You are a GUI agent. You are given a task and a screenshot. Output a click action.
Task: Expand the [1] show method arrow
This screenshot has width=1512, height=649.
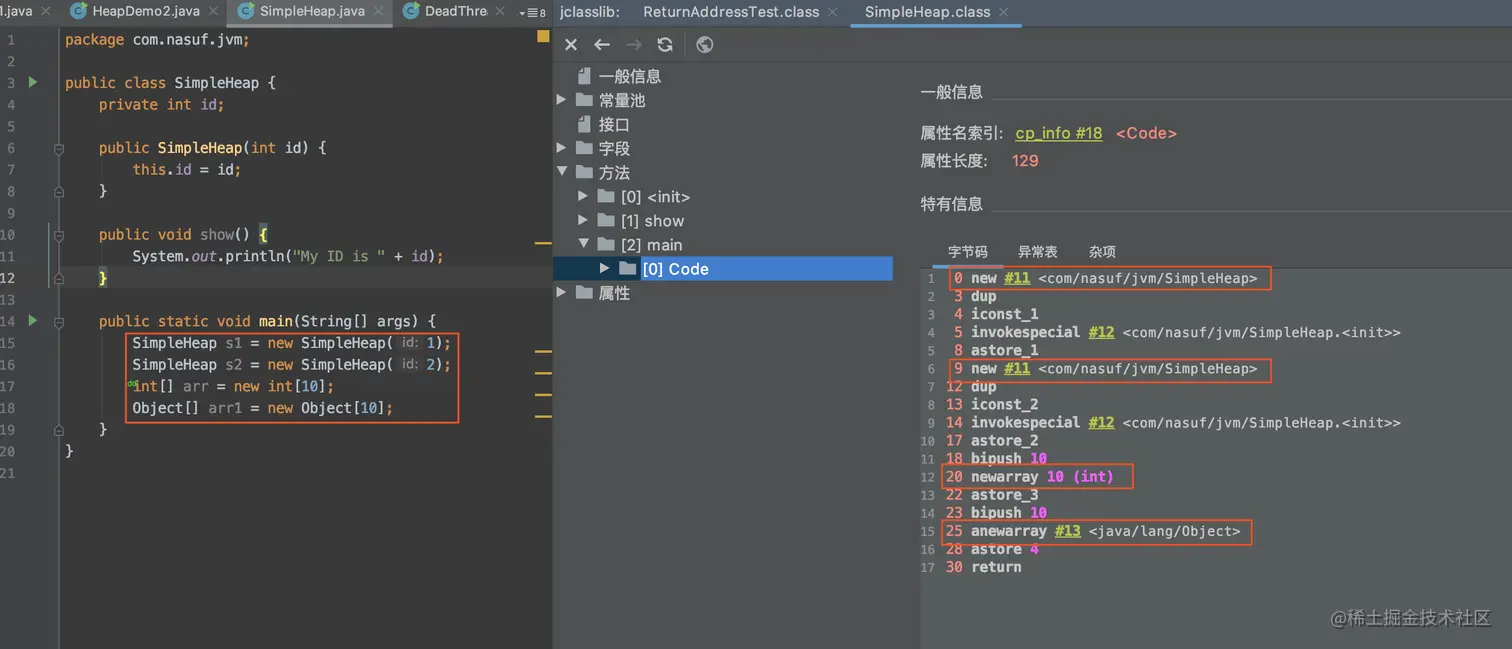pos(583,220)
